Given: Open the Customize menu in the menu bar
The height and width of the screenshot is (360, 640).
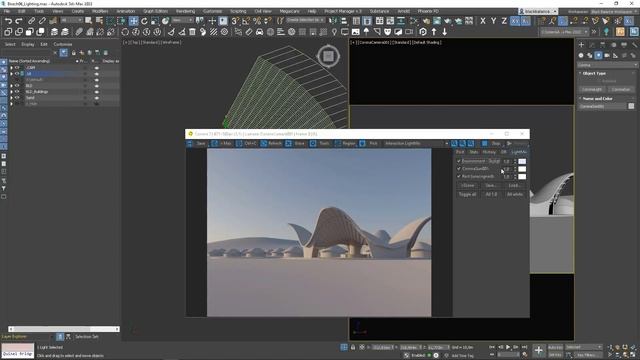Looking at the screenshot, I should 212,11.
